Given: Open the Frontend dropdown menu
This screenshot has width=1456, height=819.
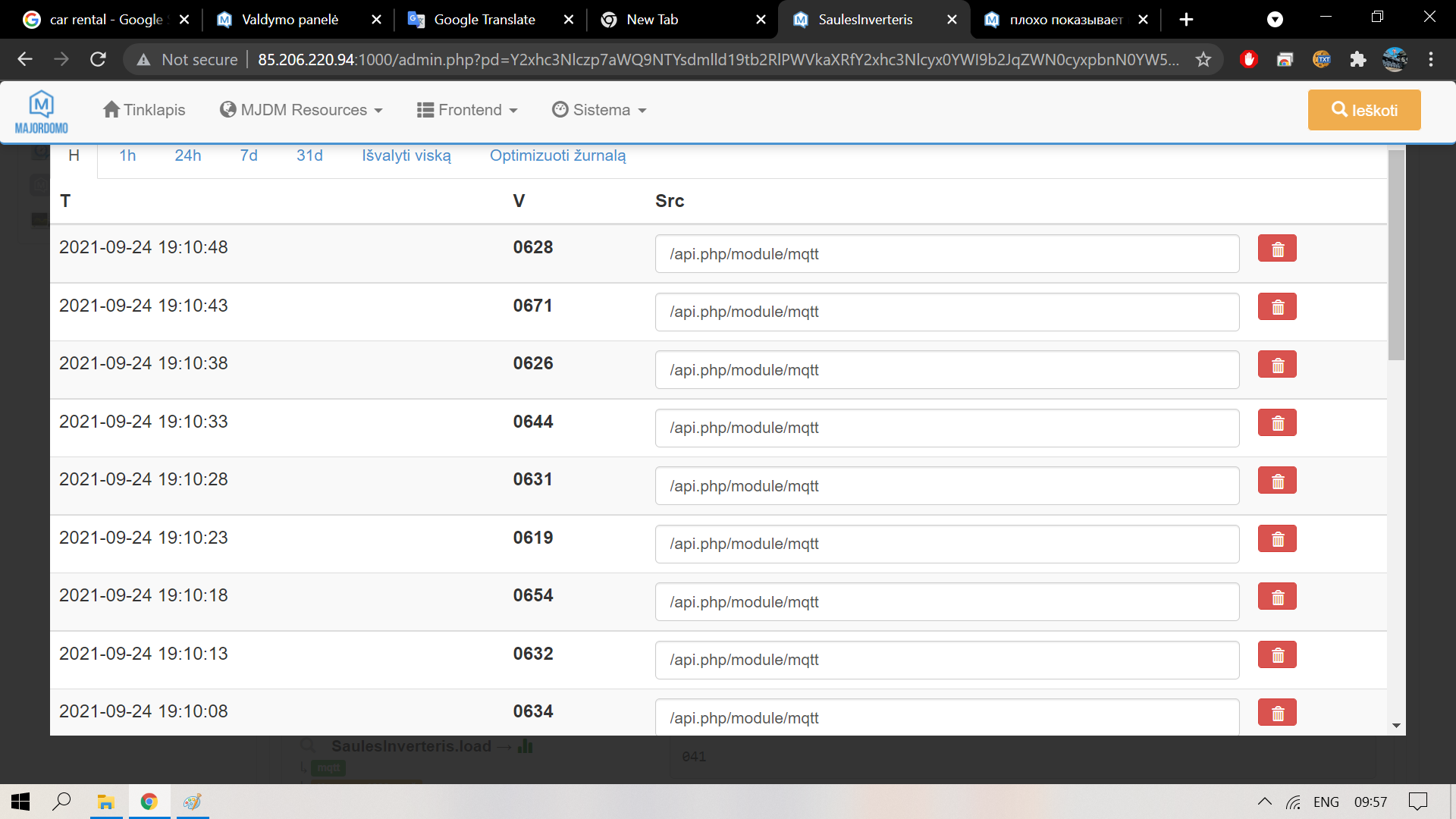Looking at the screenshot, I should [x=467, y=110].
